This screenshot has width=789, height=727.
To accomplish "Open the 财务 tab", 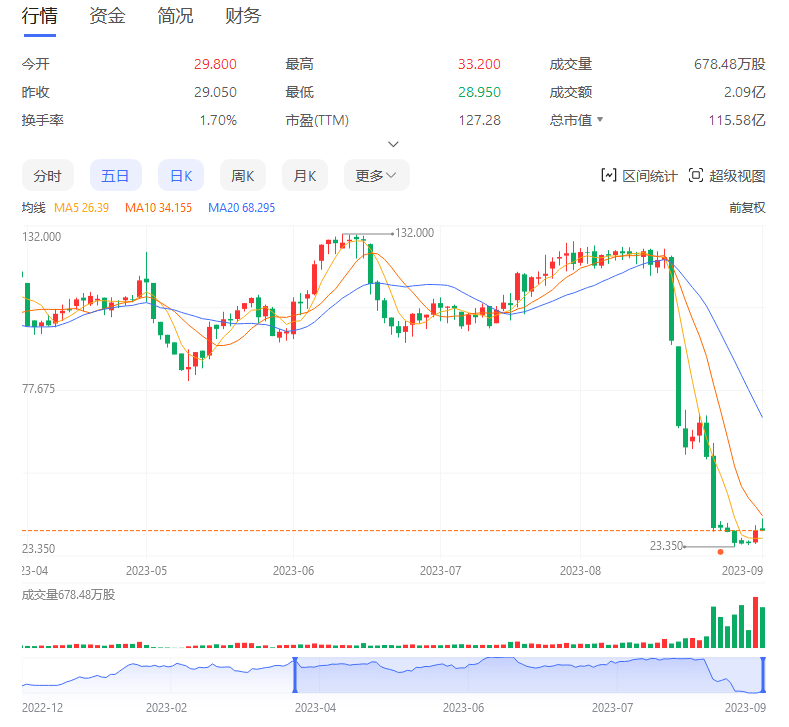I will click(x=243, y=16).
